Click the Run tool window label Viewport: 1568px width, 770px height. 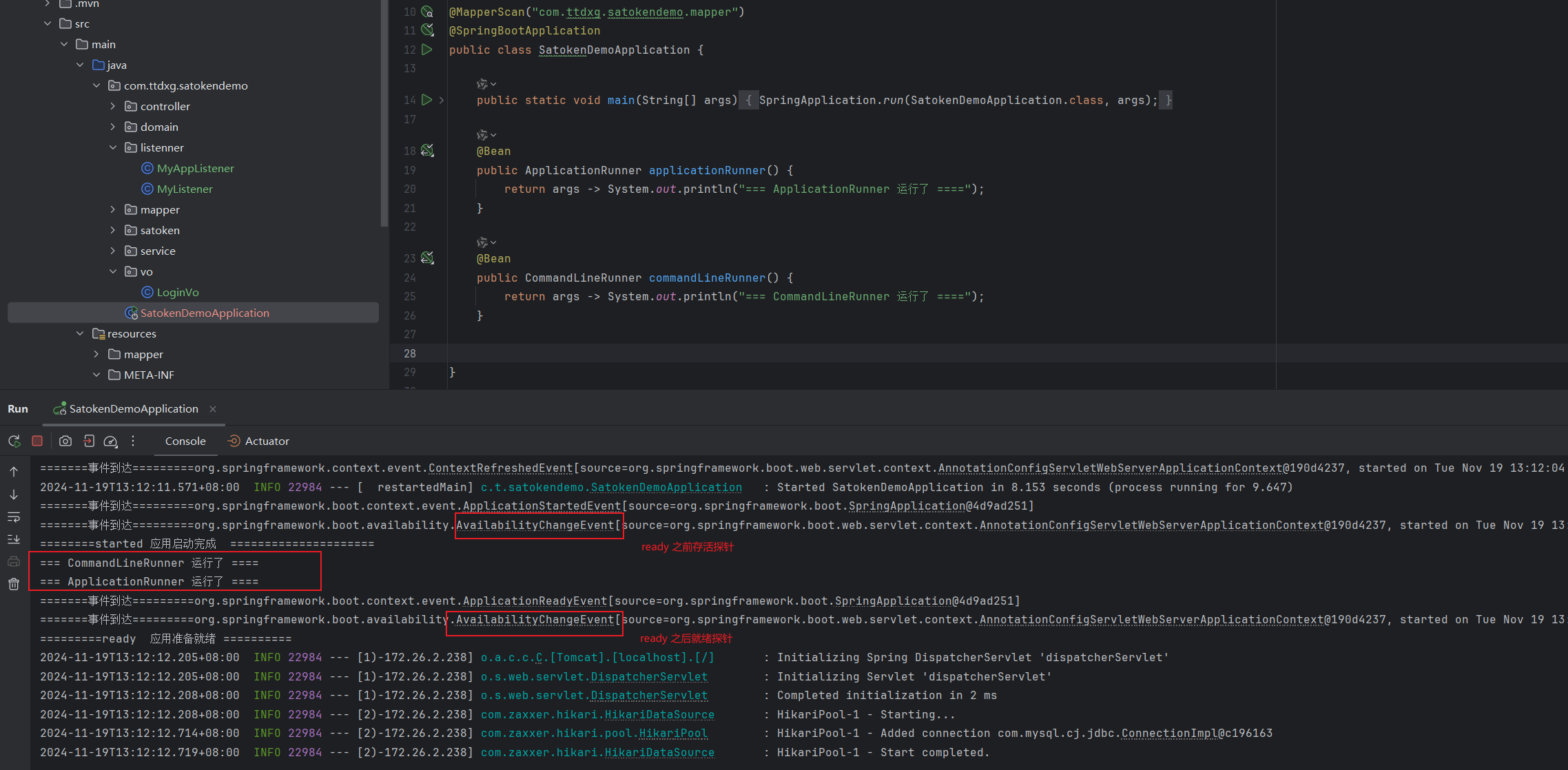(18, 408)
